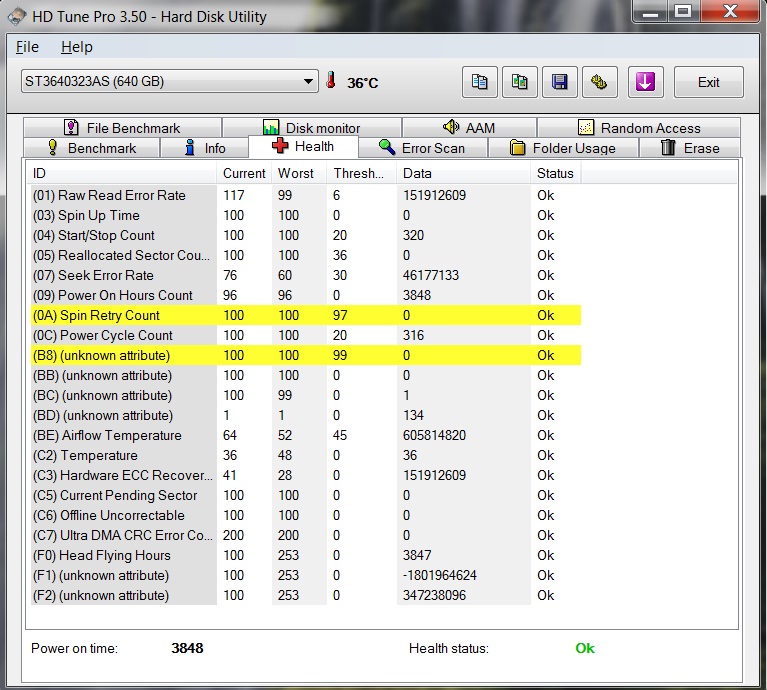Click the purple minimize-to-tray arrow icon
The width and height of the screenshot is (767, 690).
[x=645, y=82]
